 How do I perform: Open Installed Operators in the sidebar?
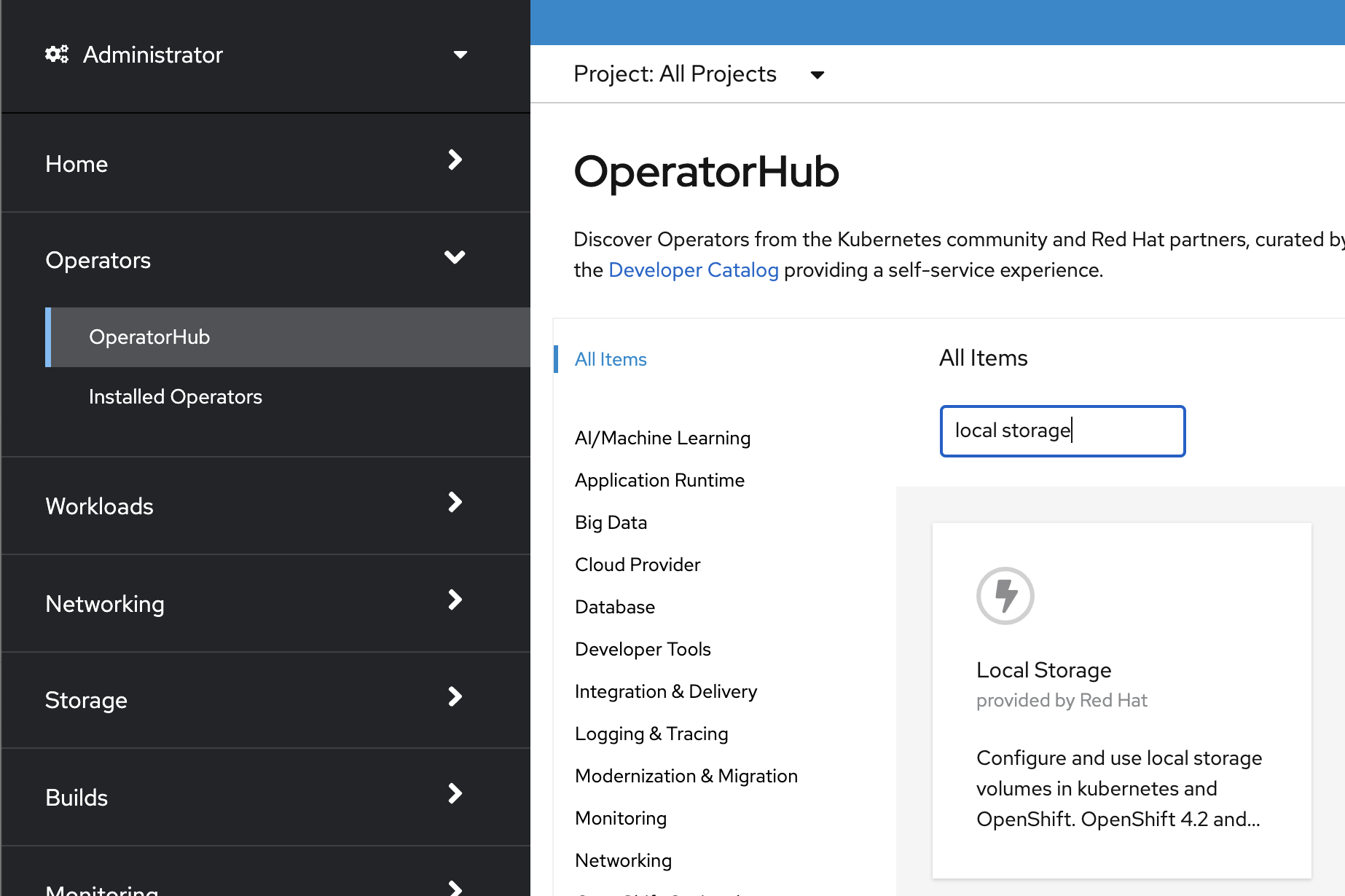coord(288,397)
